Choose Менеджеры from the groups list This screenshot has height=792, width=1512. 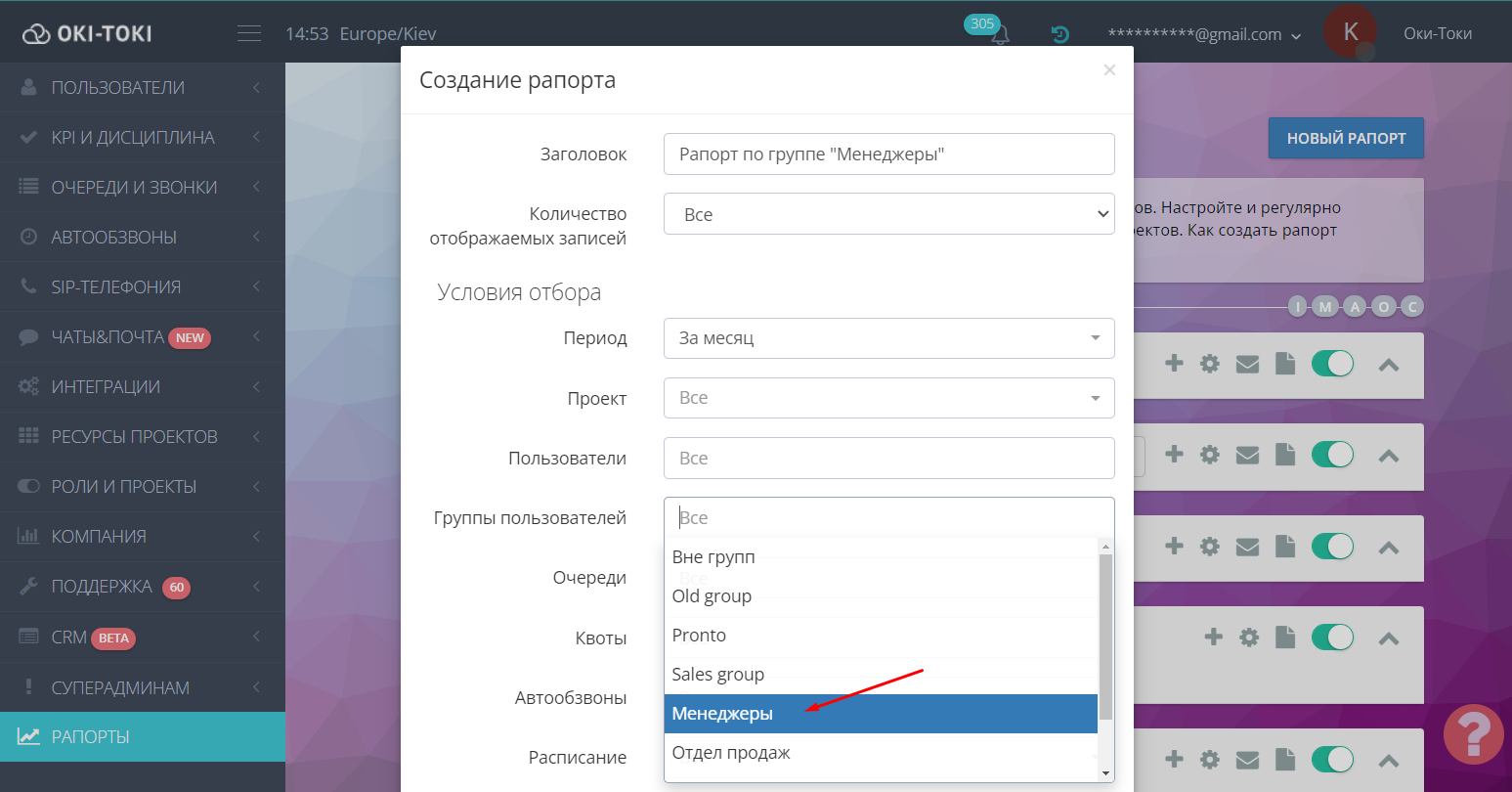click(x=881, y=714)
